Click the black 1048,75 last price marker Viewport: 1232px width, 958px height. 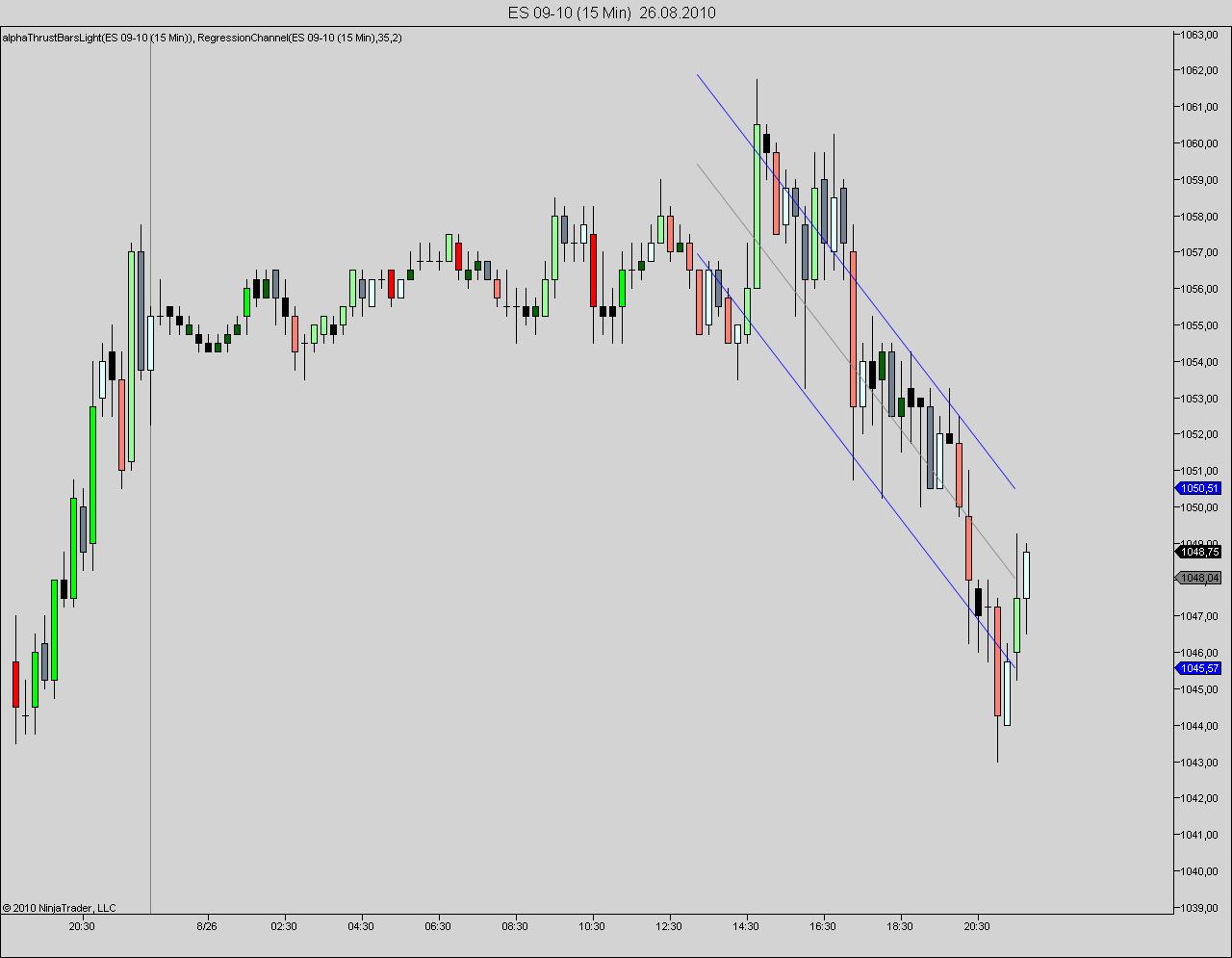tap(1200, 552)
